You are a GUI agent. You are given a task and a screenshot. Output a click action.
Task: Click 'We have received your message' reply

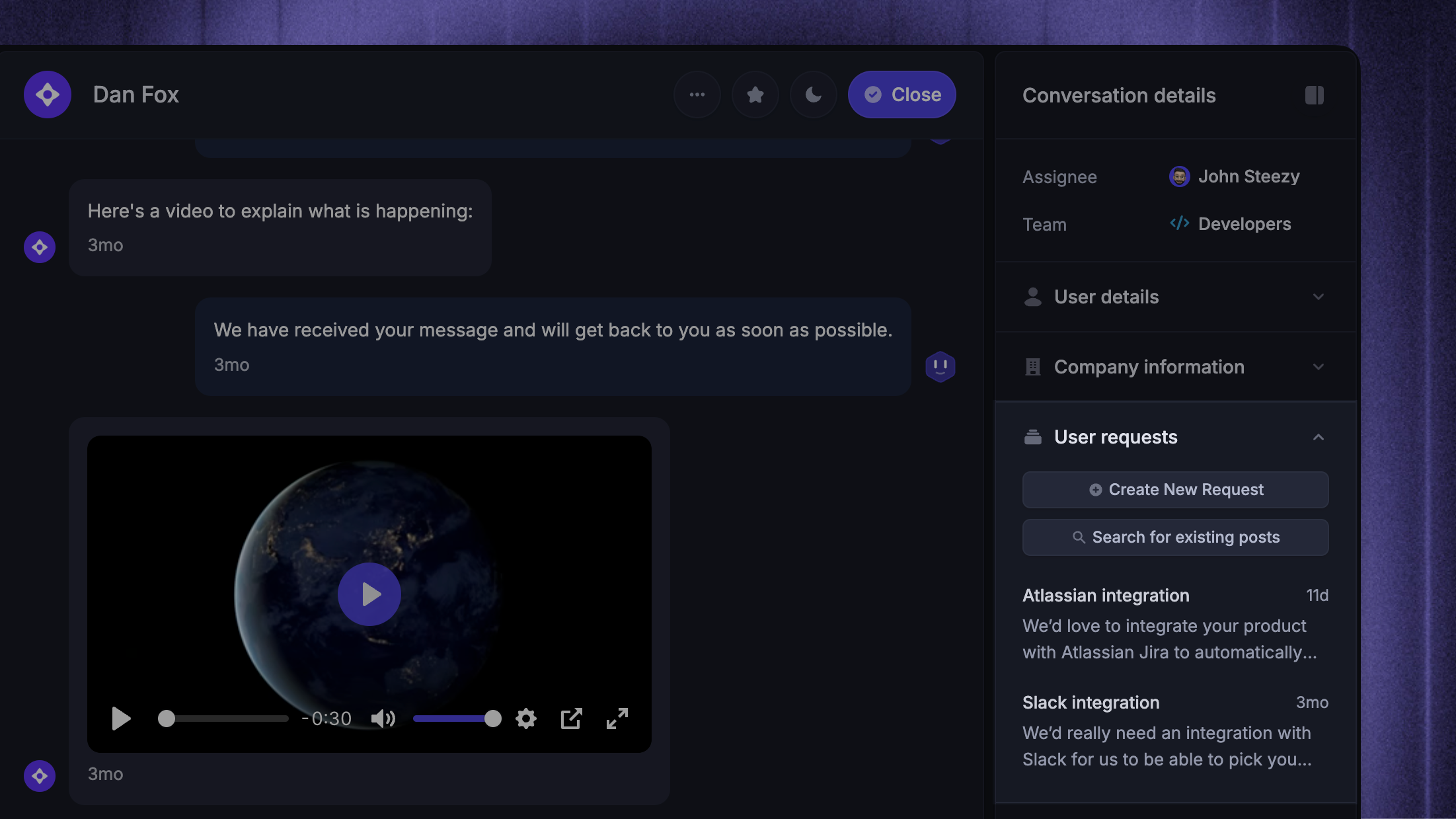tap(553, 346)
